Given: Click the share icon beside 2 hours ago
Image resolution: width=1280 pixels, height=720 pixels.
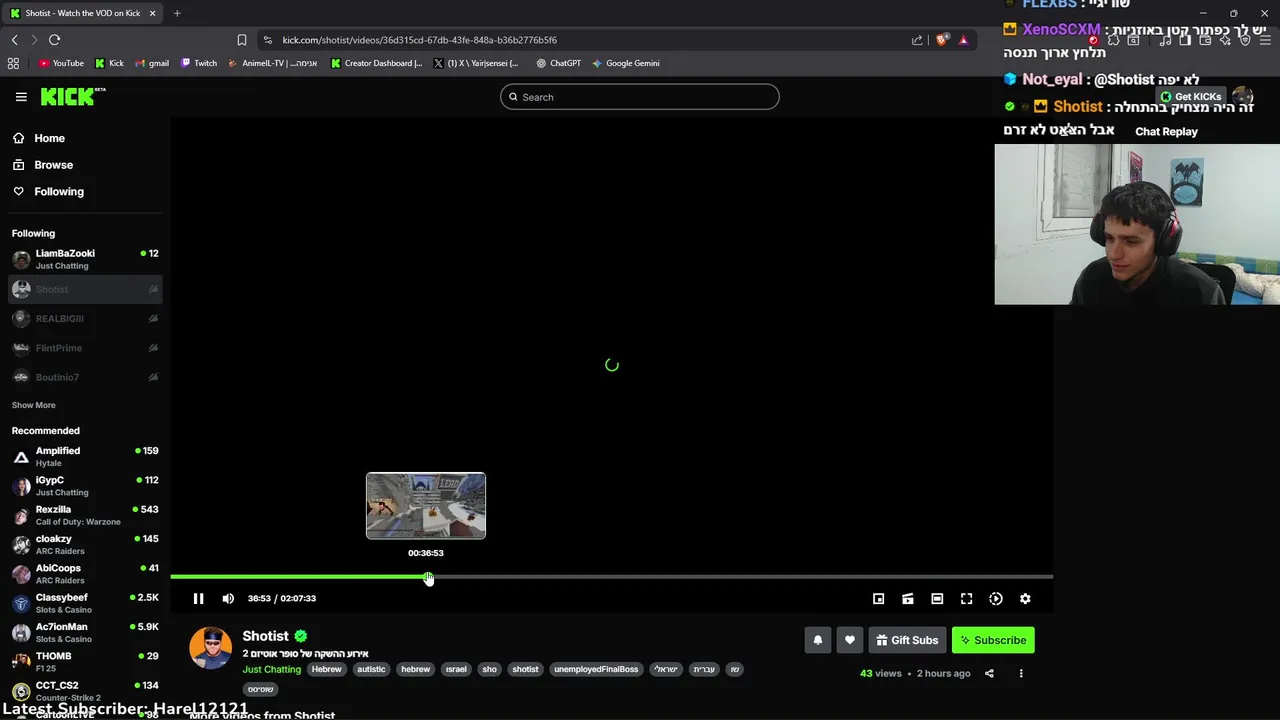Looking at the screenshot, I should (989, 673).
